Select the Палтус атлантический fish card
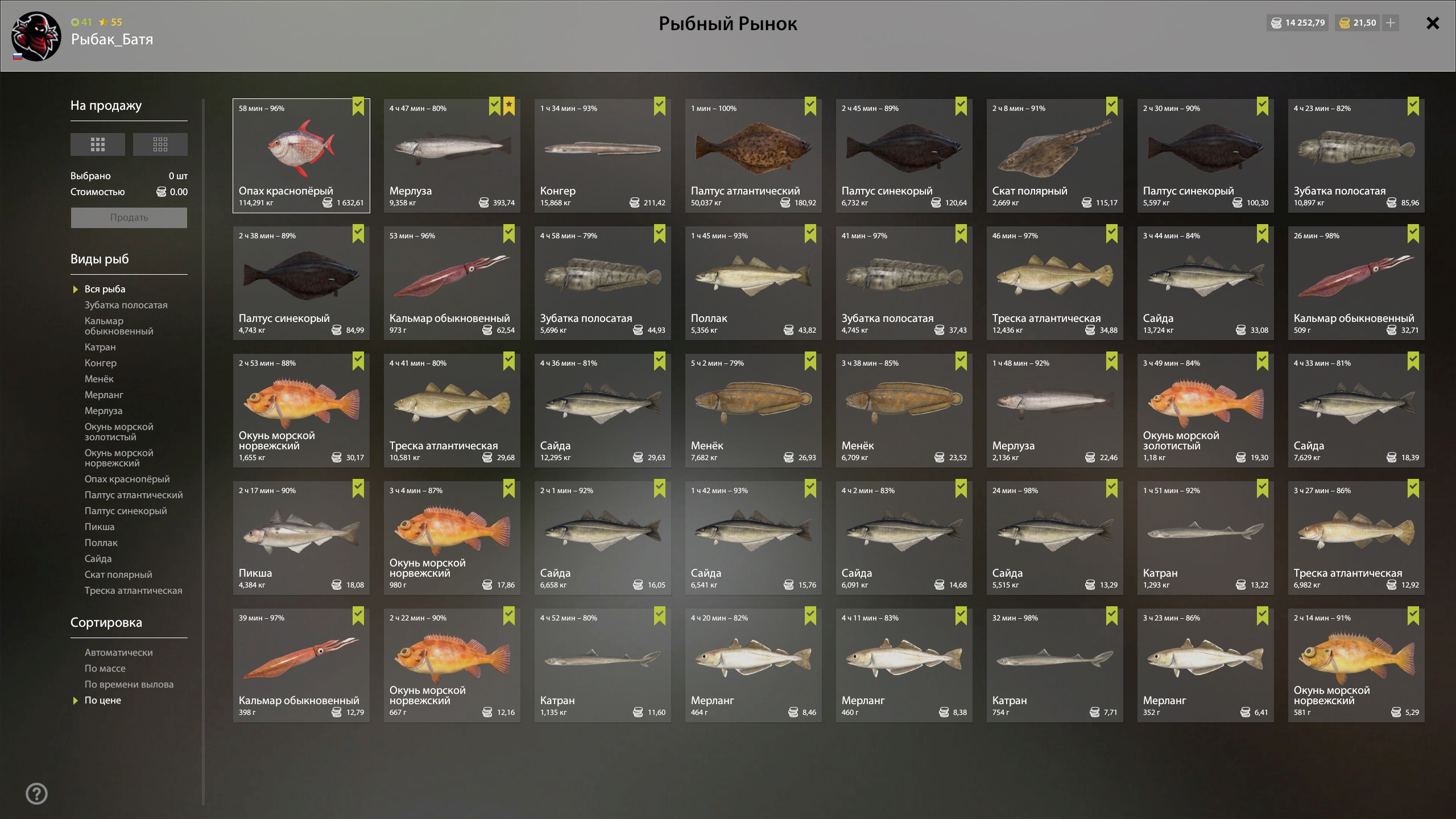1456x819 pixels. (754, 156)
